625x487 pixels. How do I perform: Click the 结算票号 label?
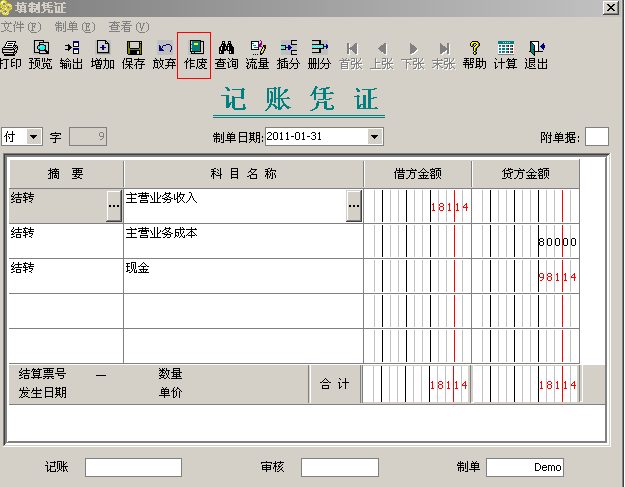click(42, 374)
